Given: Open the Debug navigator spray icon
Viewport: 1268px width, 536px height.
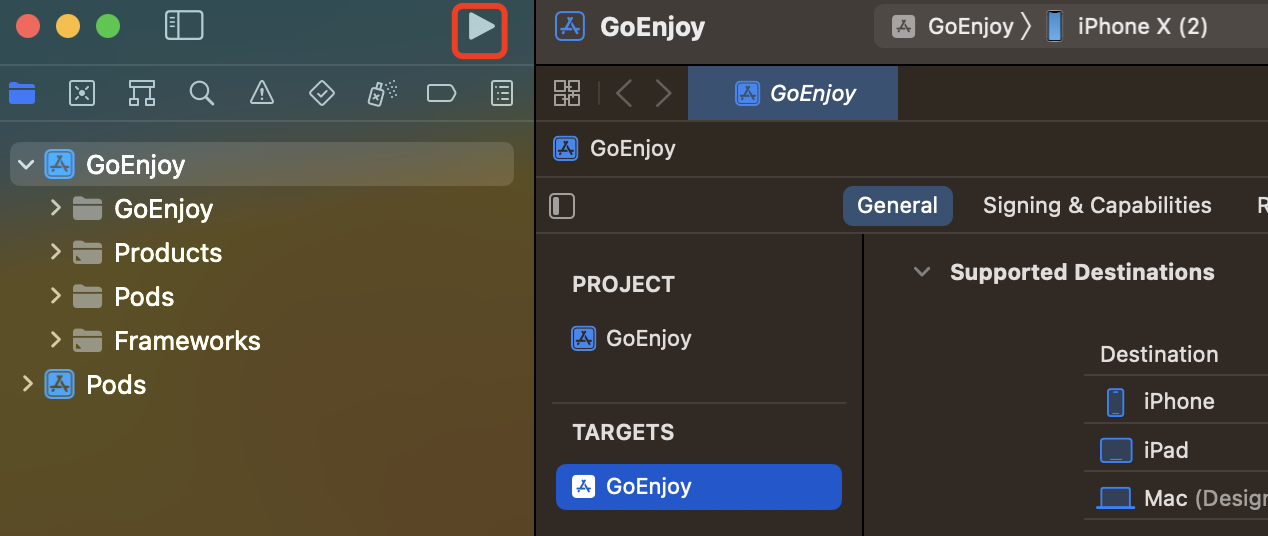Looking at the screenshot, I should tap(382, 94).
